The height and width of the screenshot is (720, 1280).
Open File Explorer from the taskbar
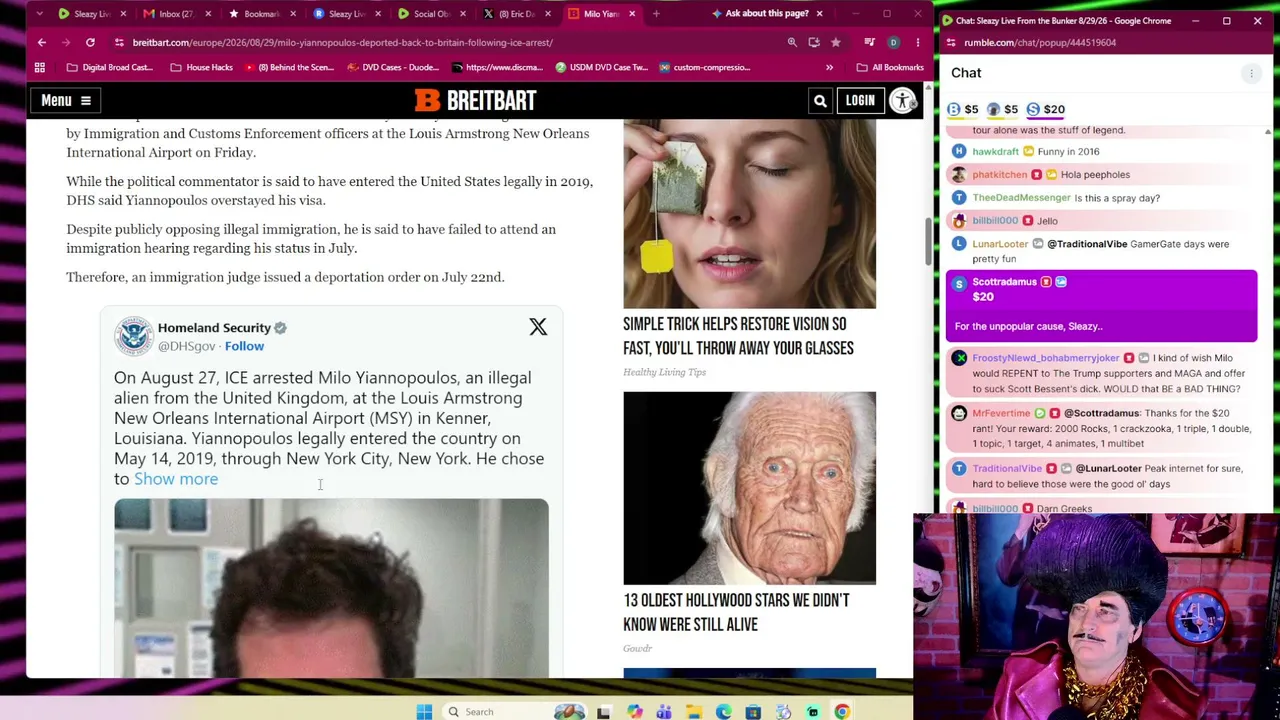pos(693,712)
